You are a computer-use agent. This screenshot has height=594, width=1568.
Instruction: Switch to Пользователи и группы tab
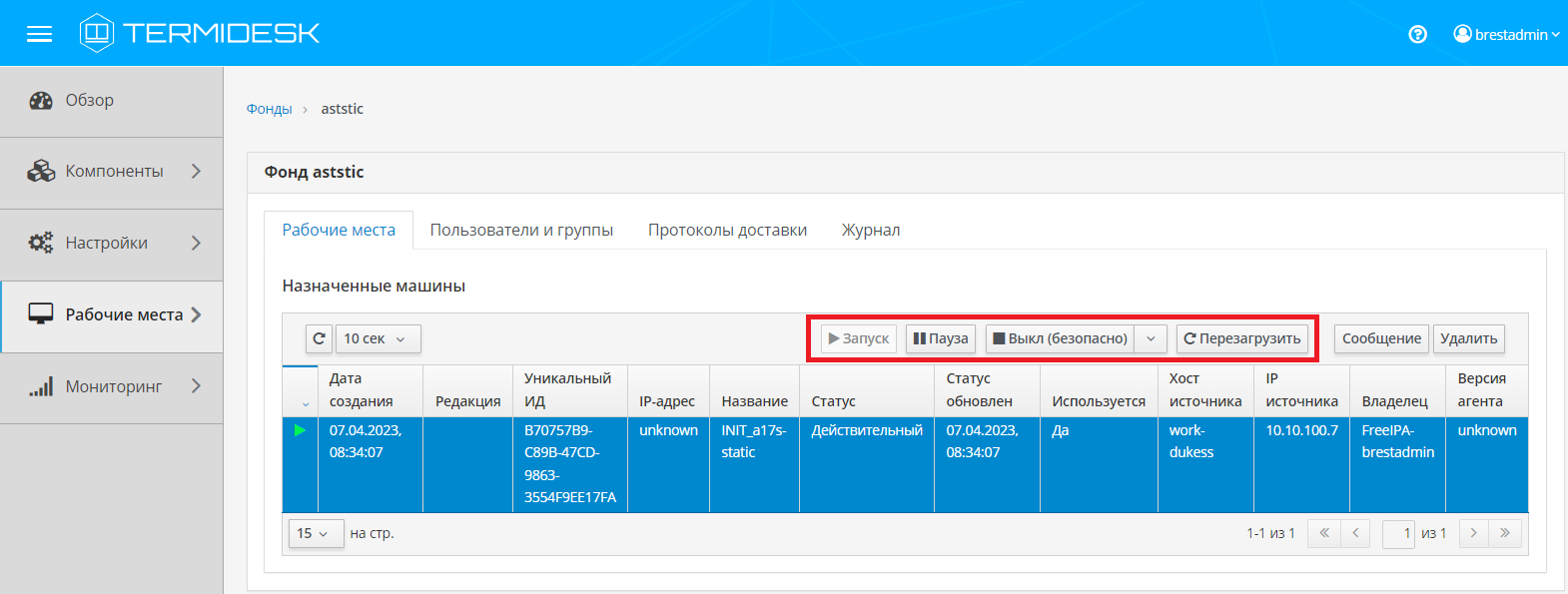tap(521, 230)
